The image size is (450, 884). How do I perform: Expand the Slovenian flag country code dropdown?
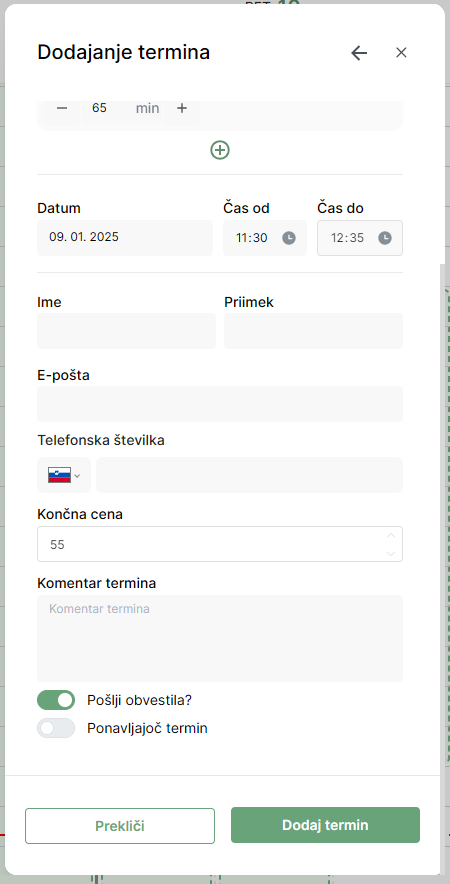(64, 475)
